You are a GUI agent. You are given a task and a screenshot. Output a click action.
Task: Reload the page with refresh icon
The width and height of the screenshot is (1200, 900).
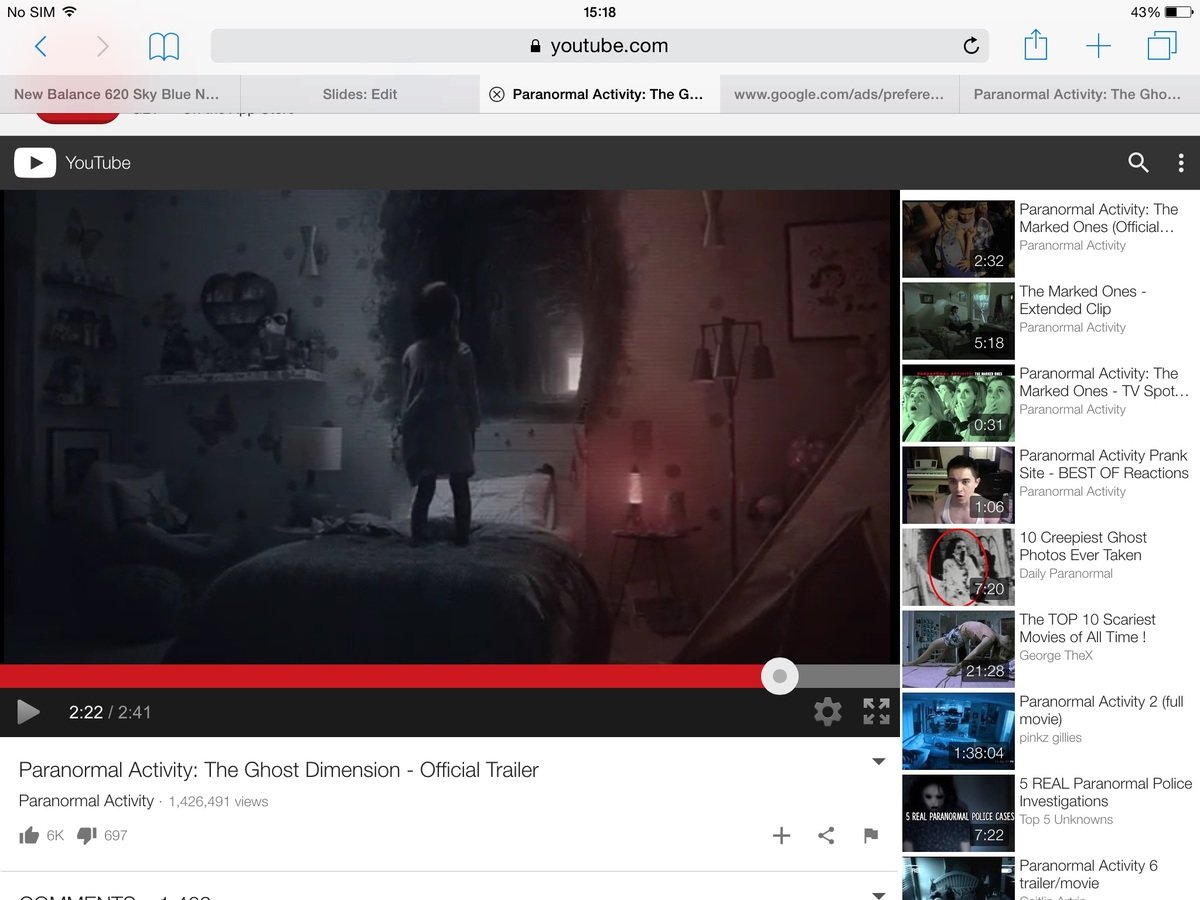(x=970, y=46)
